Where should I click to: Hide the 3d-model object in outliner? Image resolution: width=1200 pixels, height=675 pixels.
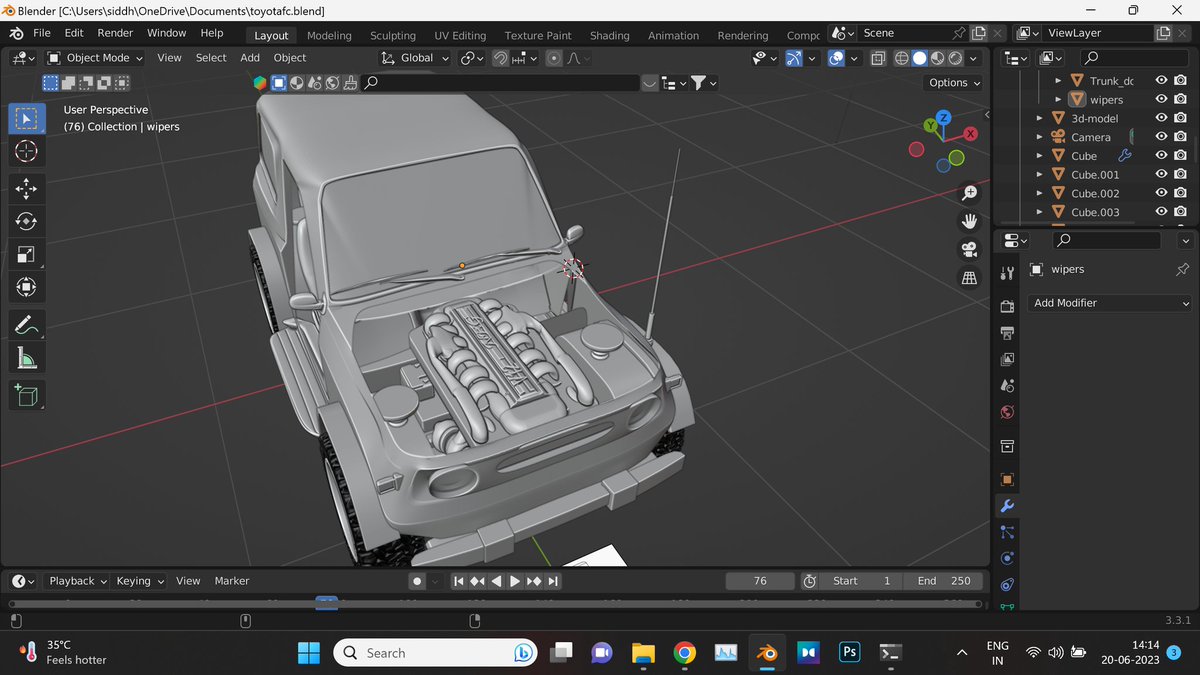coord(1162,118)
